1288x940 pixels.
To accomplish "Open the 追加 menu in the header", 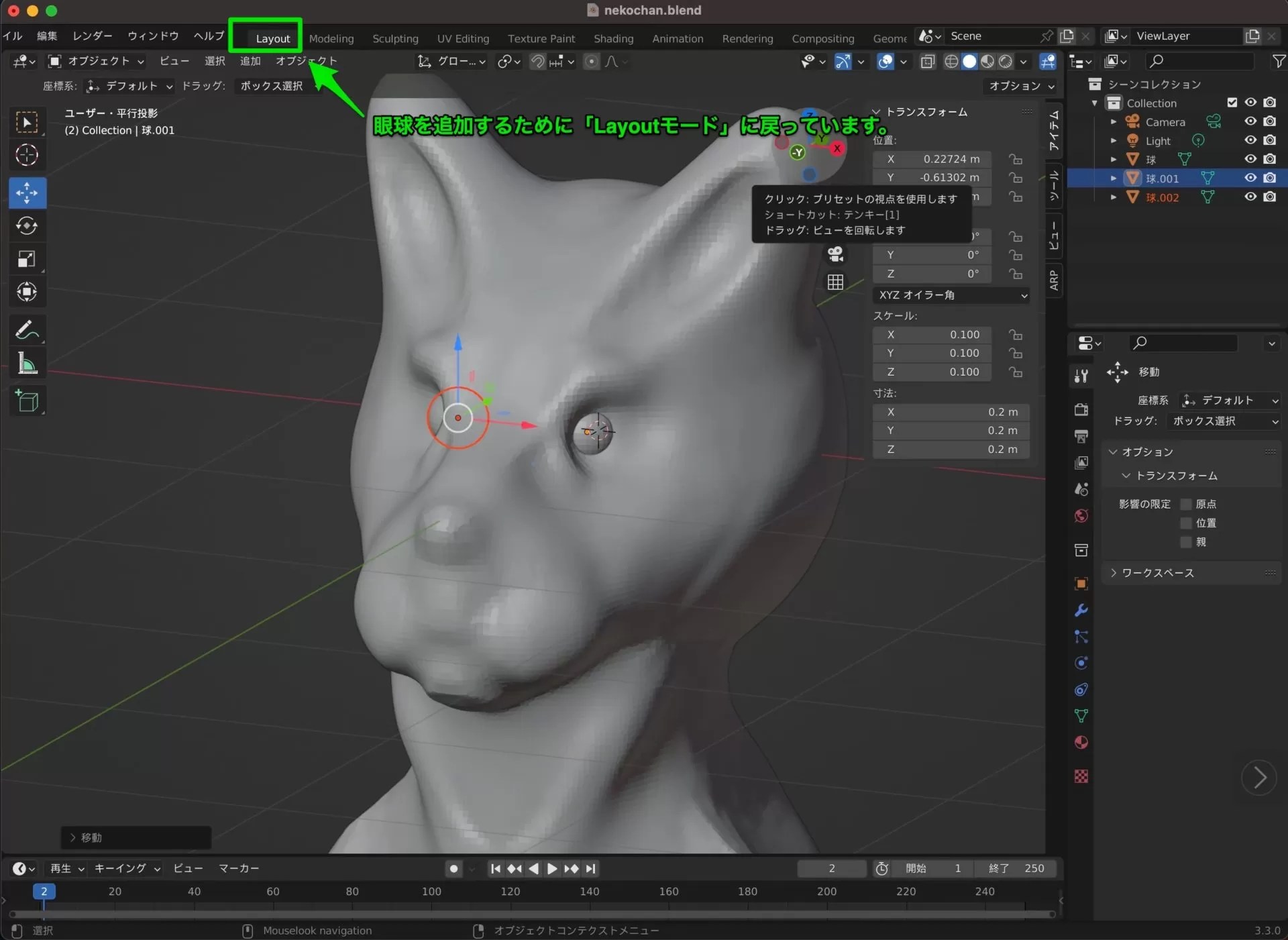I will (250, 60).
